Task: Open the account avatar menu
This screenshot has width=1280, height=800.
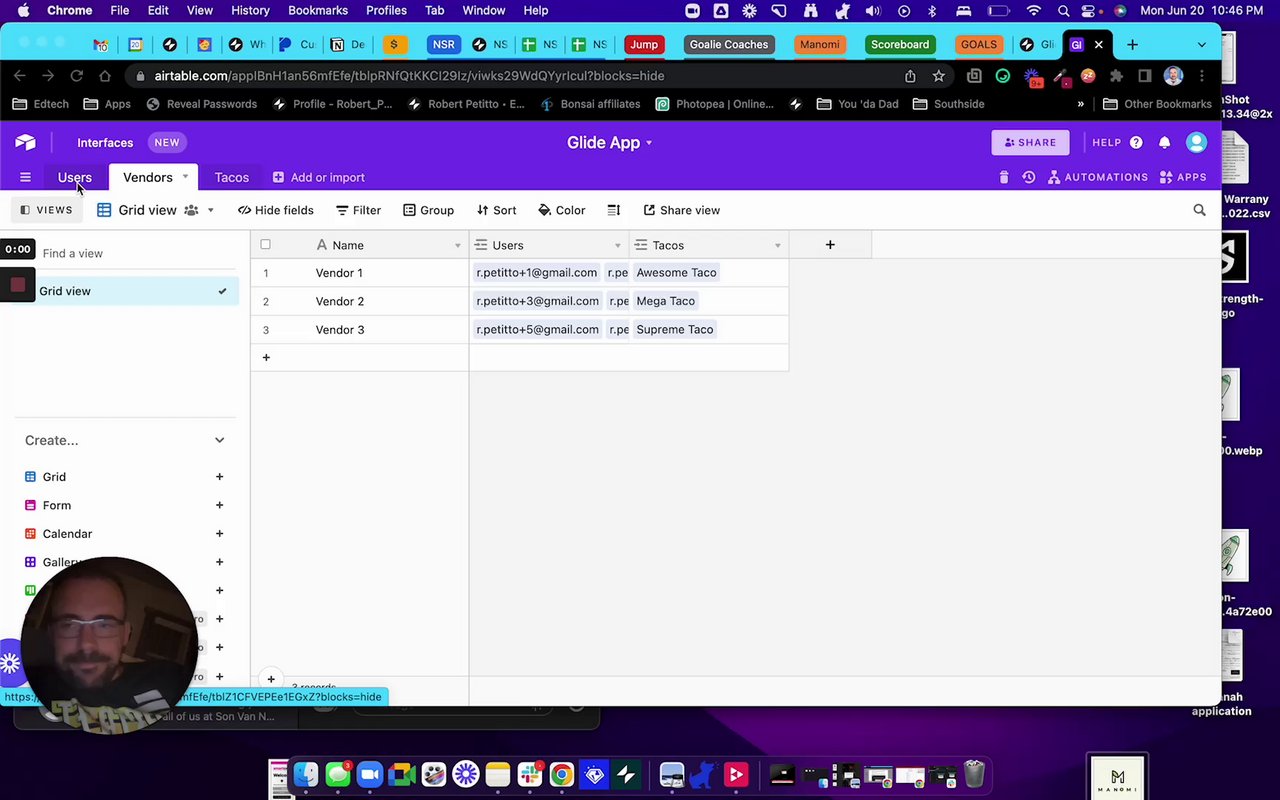Action: pos(1196,142)
